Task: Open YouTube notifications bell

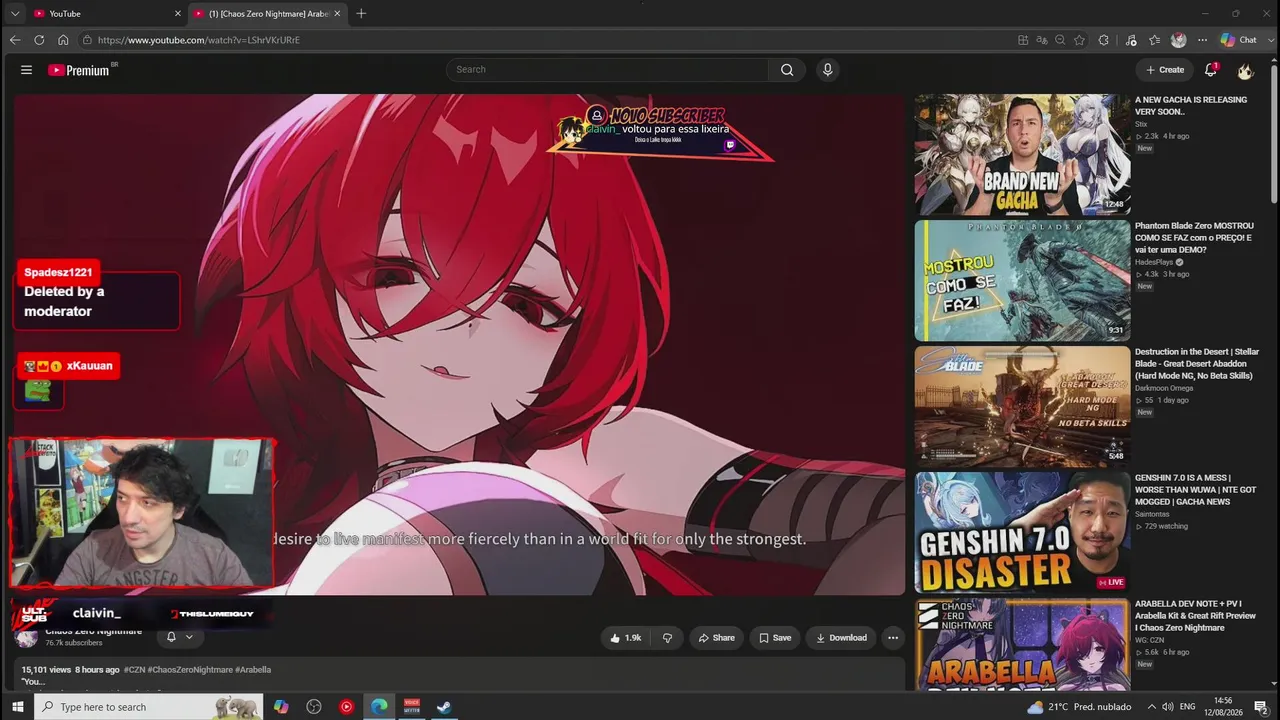Action: [x=1211, y=70]
